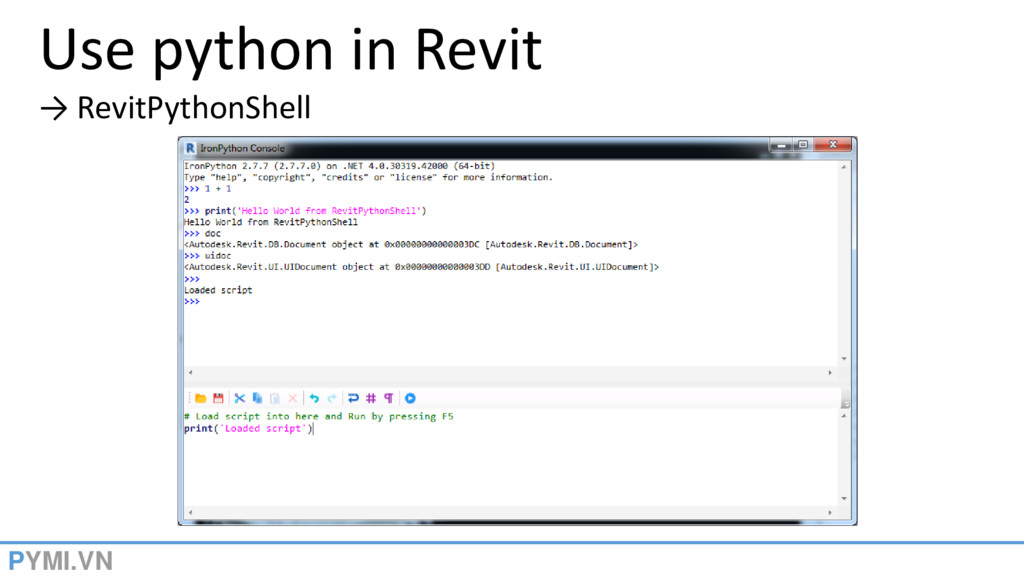Click the IronPython 2.7.7 version line

[340, 167]
